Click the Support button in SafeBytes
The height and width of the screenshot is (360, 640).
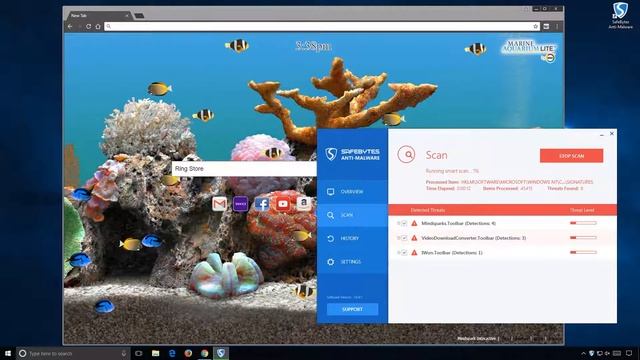tap(352, 309)
